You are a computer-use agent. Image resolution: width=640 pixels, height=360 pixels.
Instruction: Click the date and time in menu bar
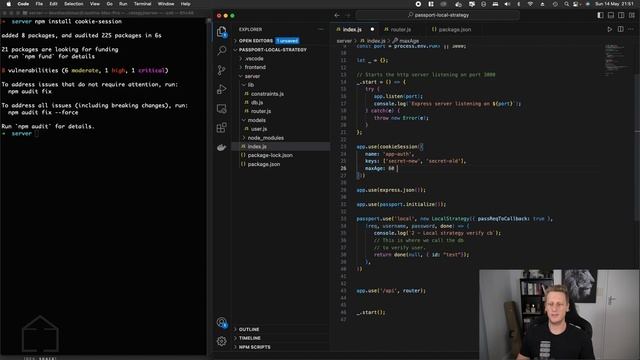(x=614, y=4)
